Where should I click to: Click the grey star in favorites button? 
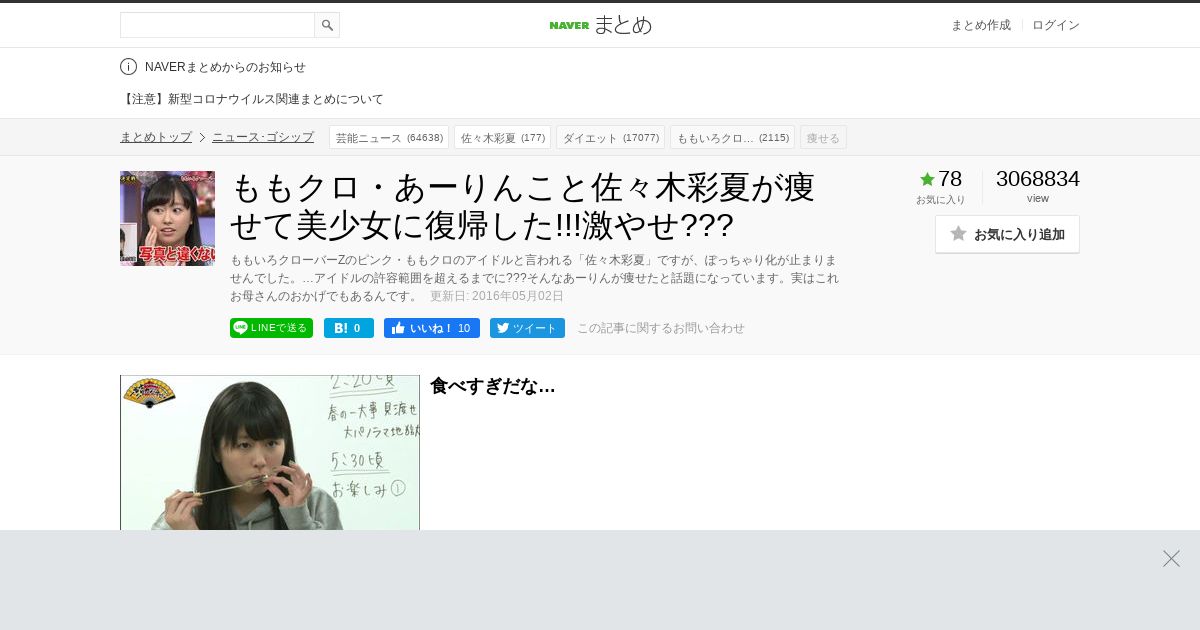tap(958, 233)
